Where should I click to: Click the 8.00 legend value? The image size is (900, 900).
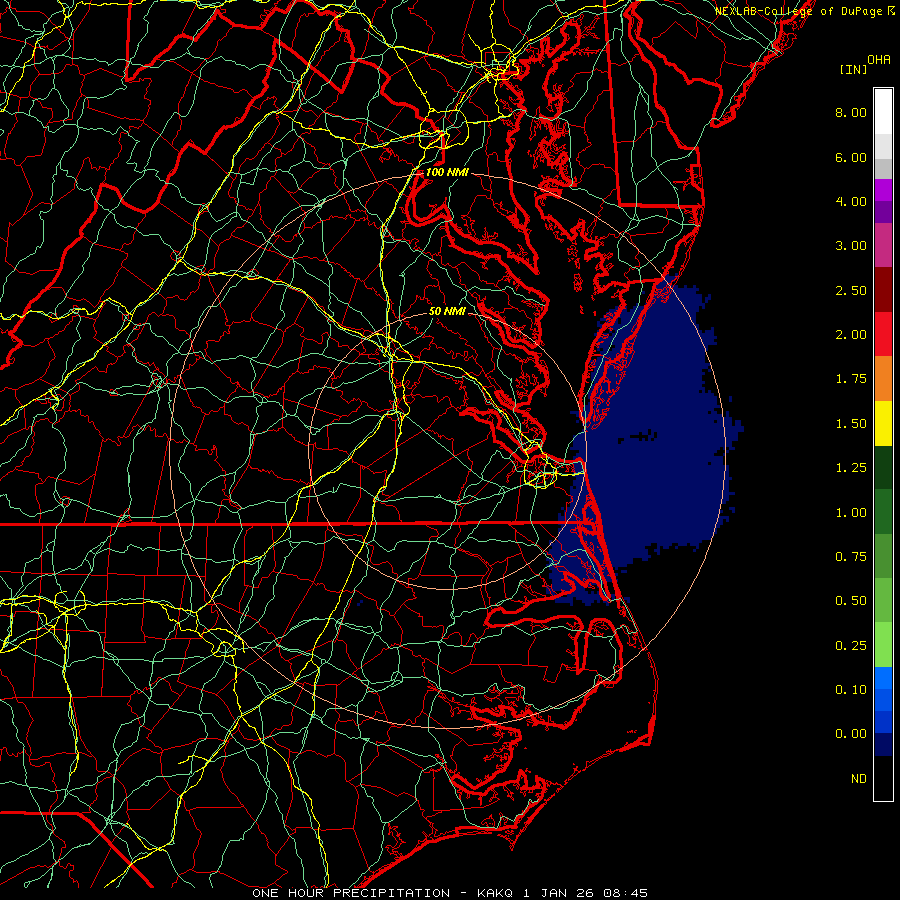click(851, 112)
